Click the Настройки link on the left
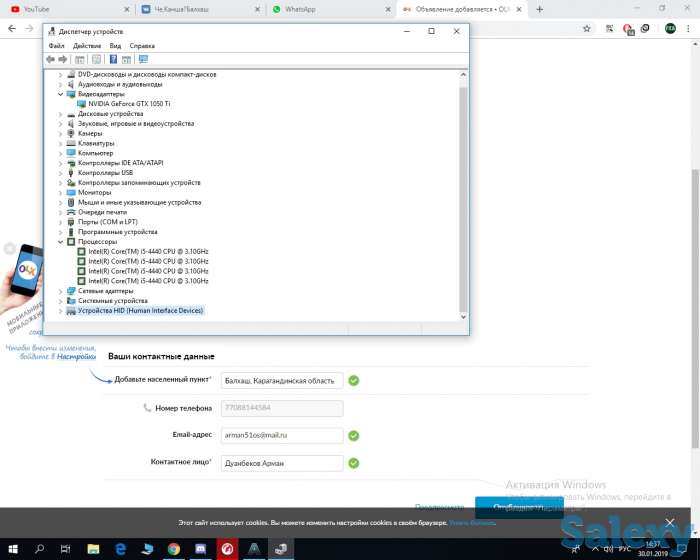700x560 pixels. [x=76, y=356]
